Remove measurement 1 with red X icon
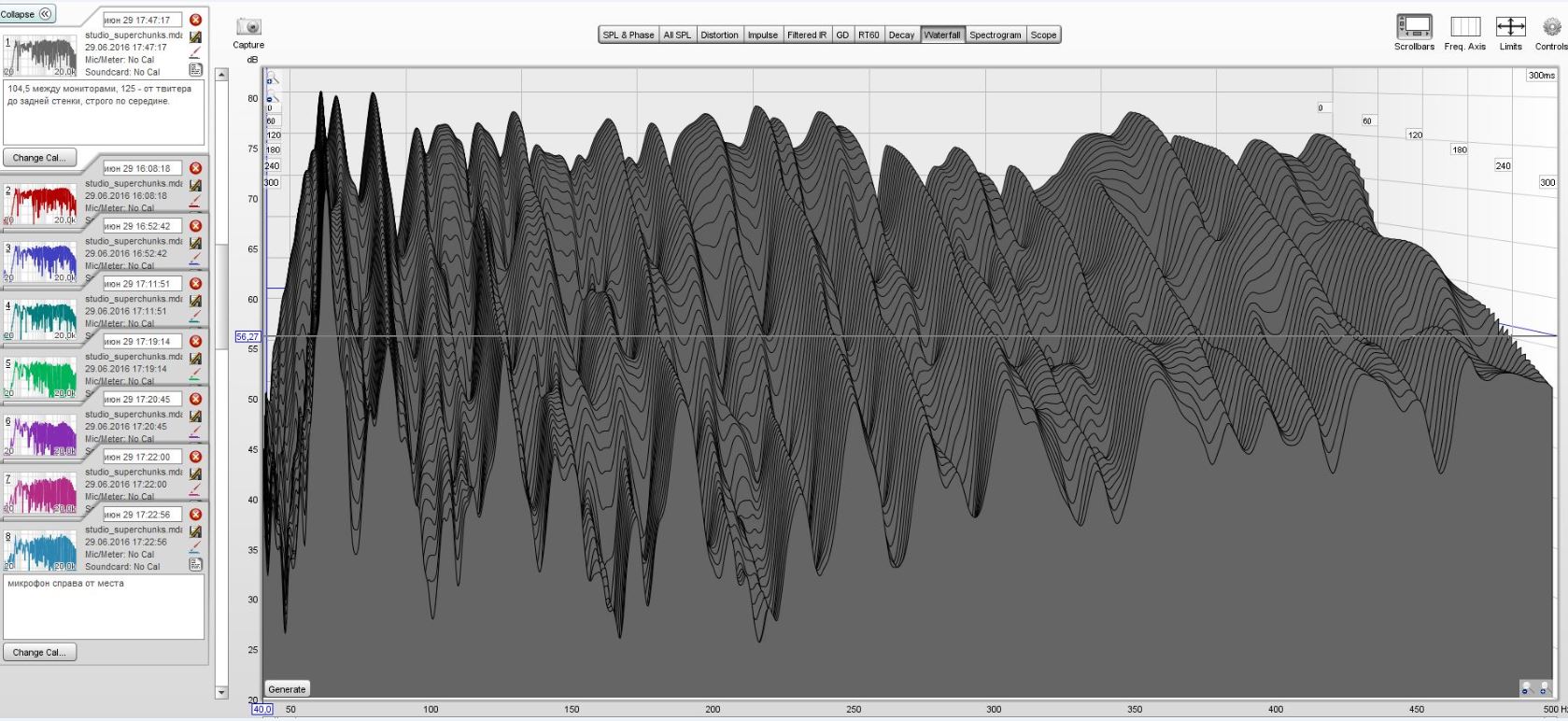 (x=195, y=20)
